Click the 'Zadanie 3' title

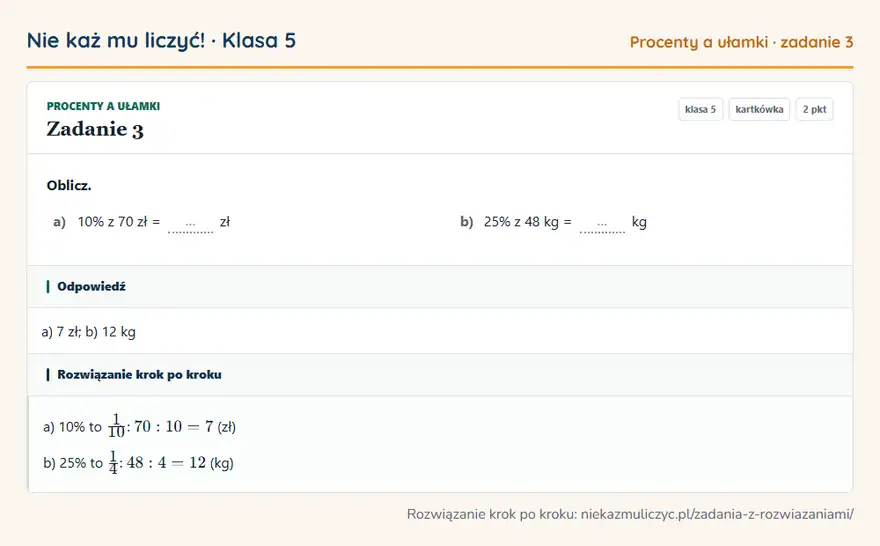[95, 129]
